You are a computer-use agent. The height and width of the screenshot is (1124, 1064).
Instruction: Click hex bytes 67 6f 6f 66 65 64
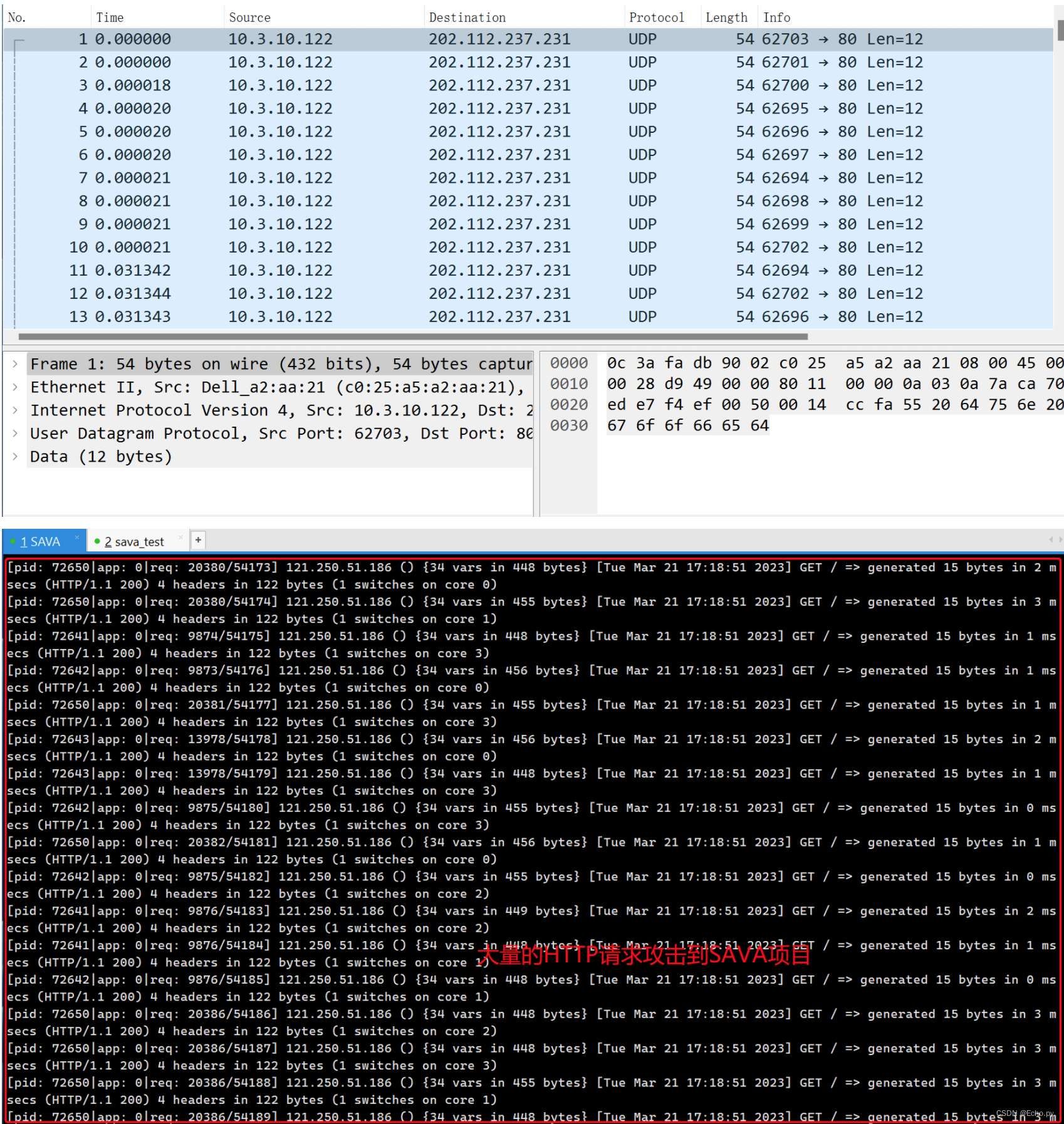coord(687,426)
